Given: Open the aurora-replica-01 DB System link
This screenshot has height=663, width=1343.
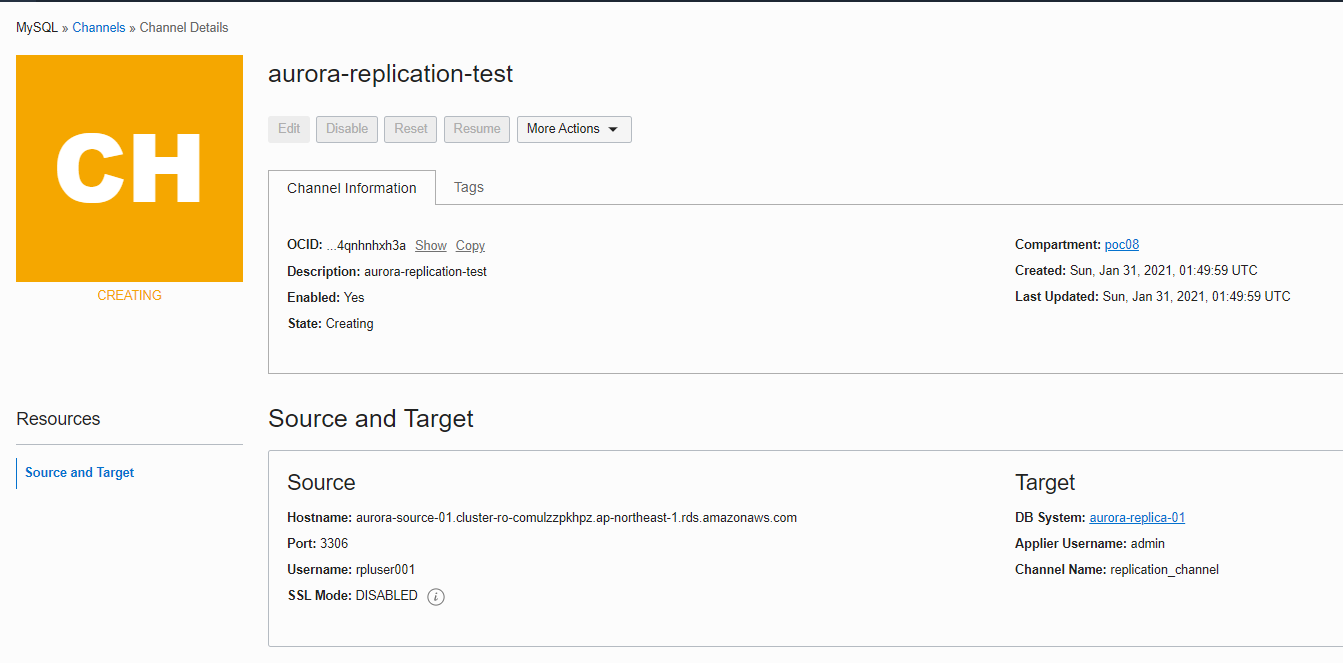Looking at the screenshot, I should 1137,517.
